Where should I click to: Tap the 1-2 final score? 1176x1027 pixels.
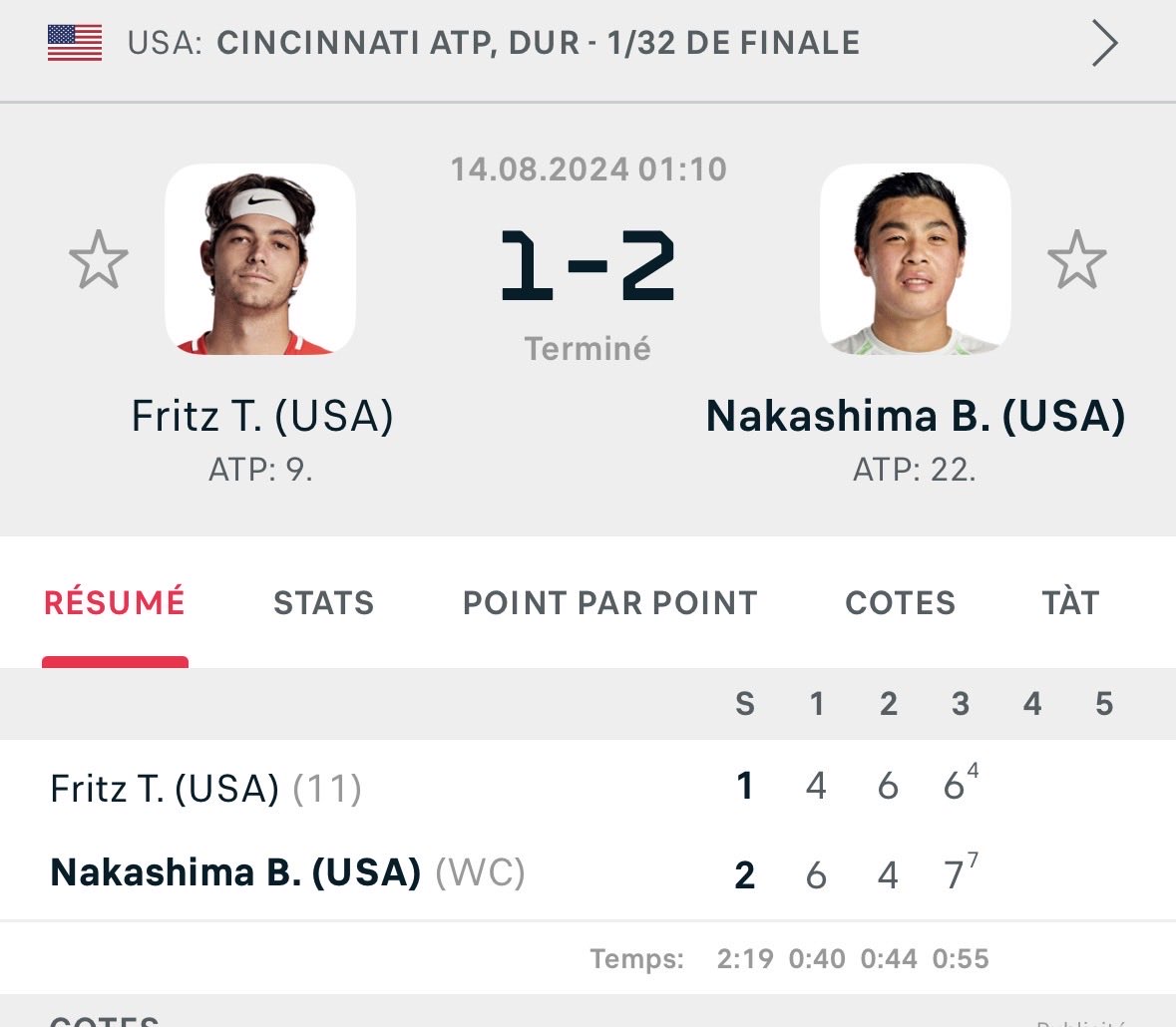tap(588, 265)
